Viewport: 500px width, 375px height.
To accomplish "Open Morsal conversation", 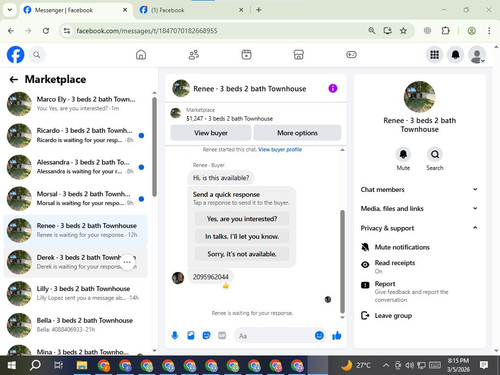I will coord(75,198).
